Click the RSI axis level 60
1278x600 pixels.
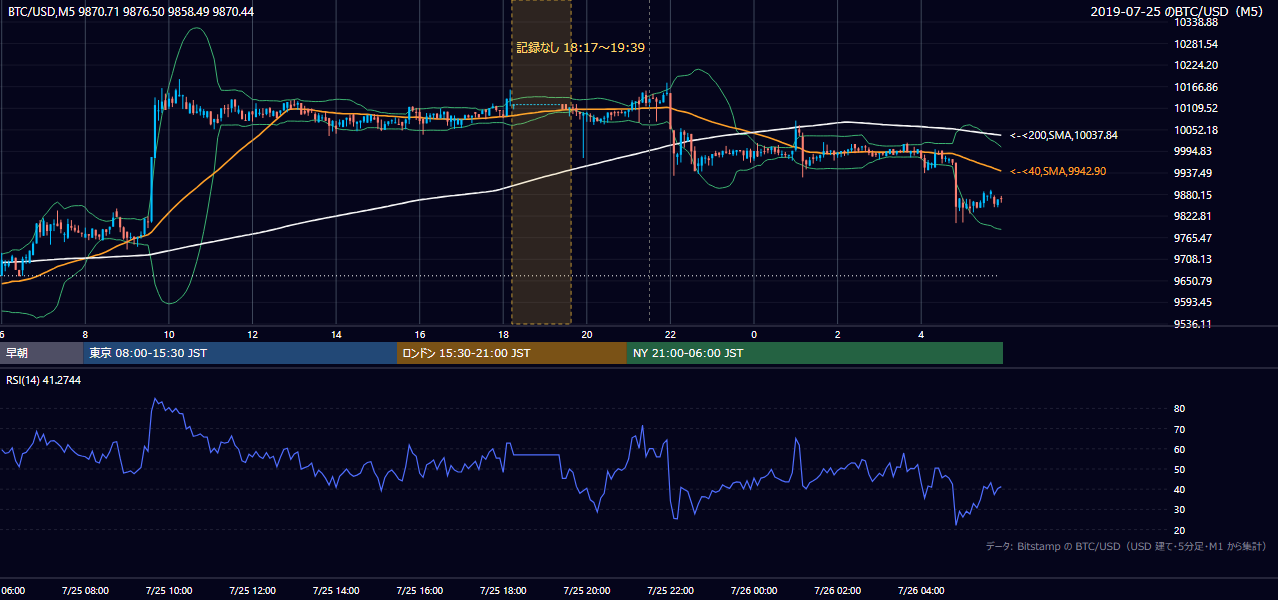[1179, 449]
